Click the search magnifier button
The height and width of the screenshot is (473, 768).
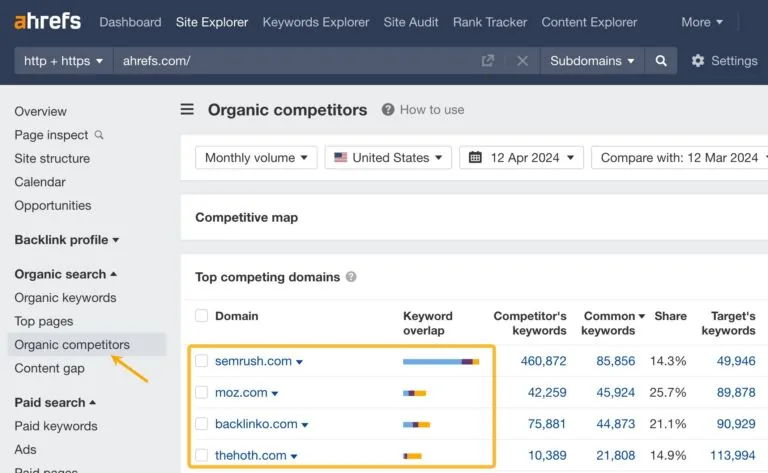tap(661, 61)
